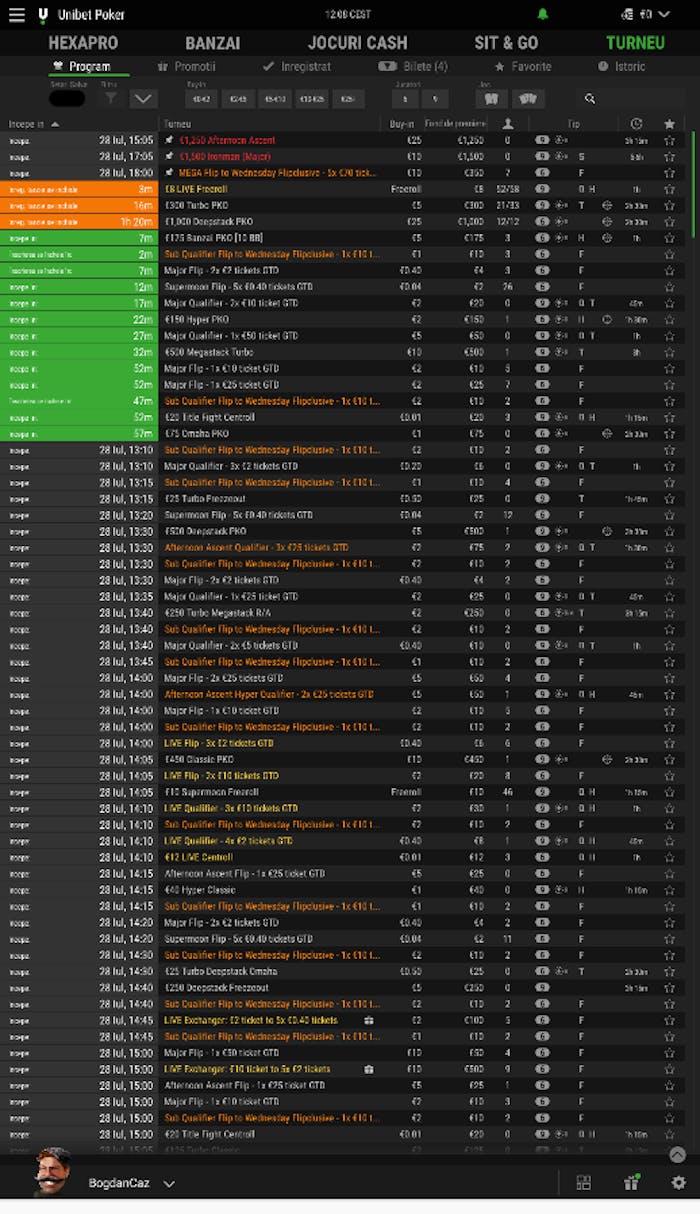700x1214 pixels.
Task: Open the gift rewards icon
Action: click(x=631, y=1183)
